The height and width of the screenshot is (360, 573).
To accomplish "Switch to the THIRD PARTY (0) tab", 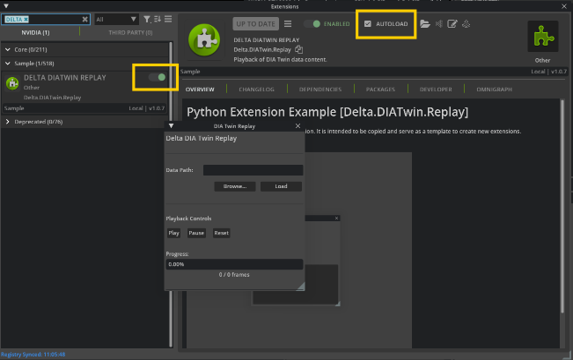I will [130, 33].
